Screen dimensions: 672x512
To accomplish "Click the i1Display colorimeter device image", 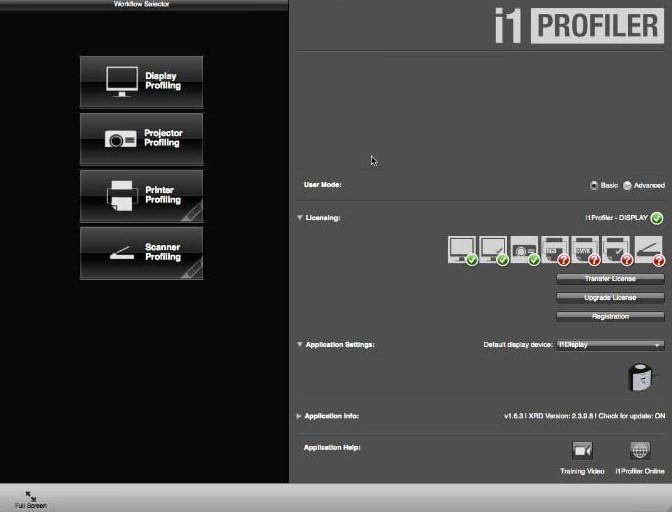I will point(641,377).
